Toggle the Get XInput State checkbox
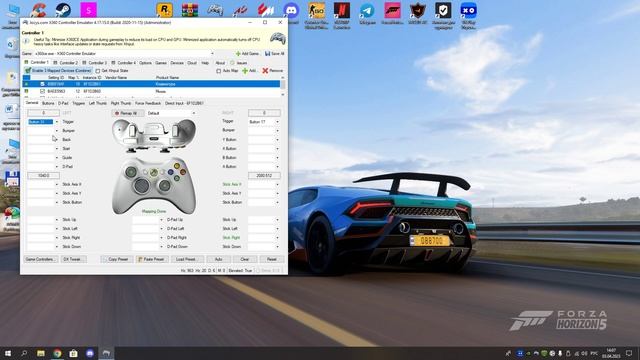 pos(98,71)
